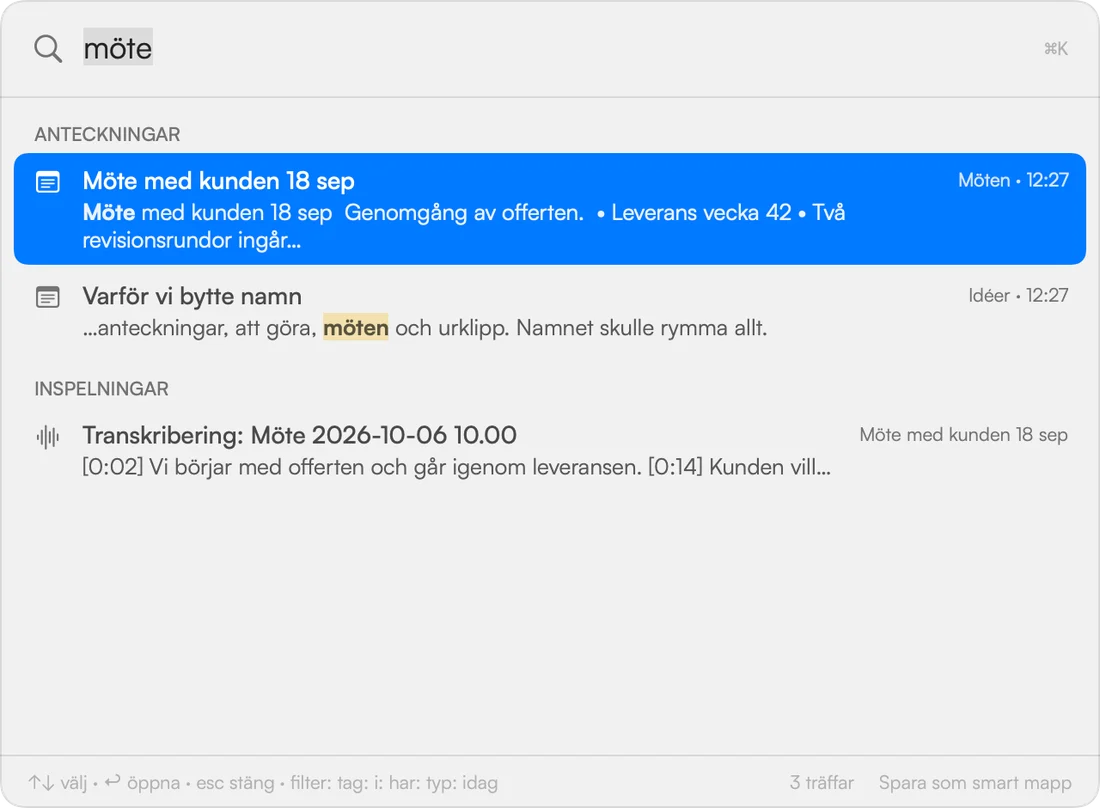Viewport: 1100px width, 808px height.
Task: Click the 'typ:' filter hint
Action: (441, 783)
